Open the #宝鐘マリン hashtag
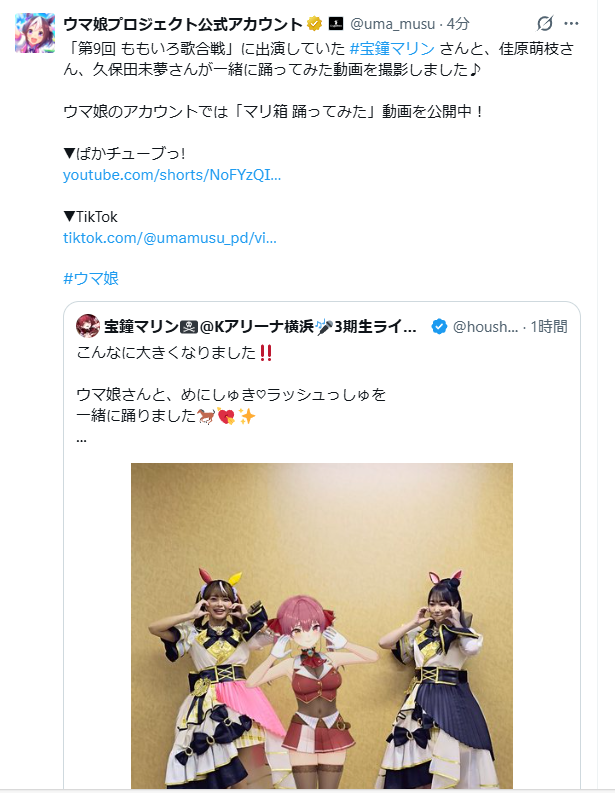The height and width of the screenshot is (793, 615). click(x=392, y=49)
